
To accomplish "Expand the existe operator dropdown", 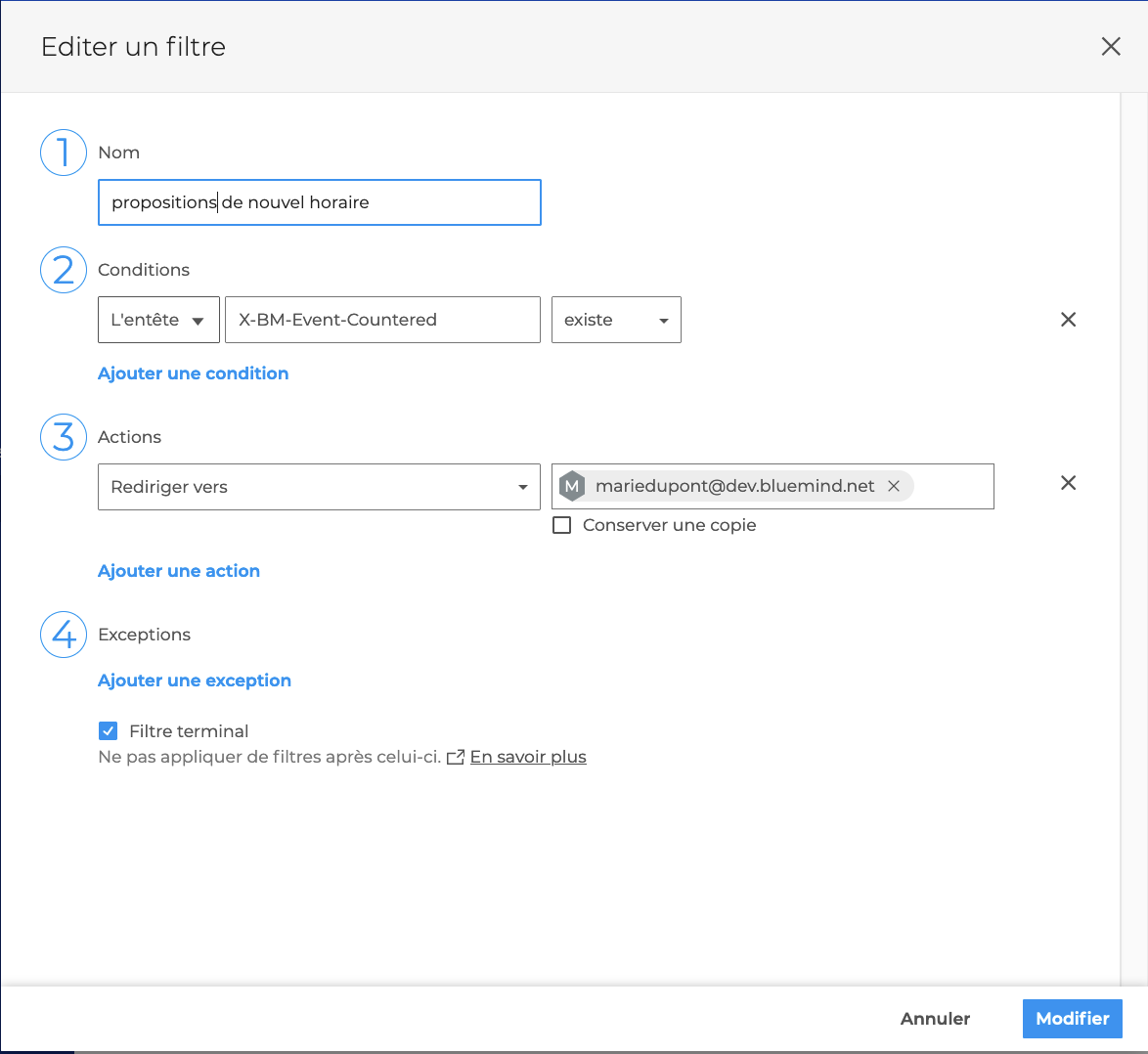I will coord(616,321).
